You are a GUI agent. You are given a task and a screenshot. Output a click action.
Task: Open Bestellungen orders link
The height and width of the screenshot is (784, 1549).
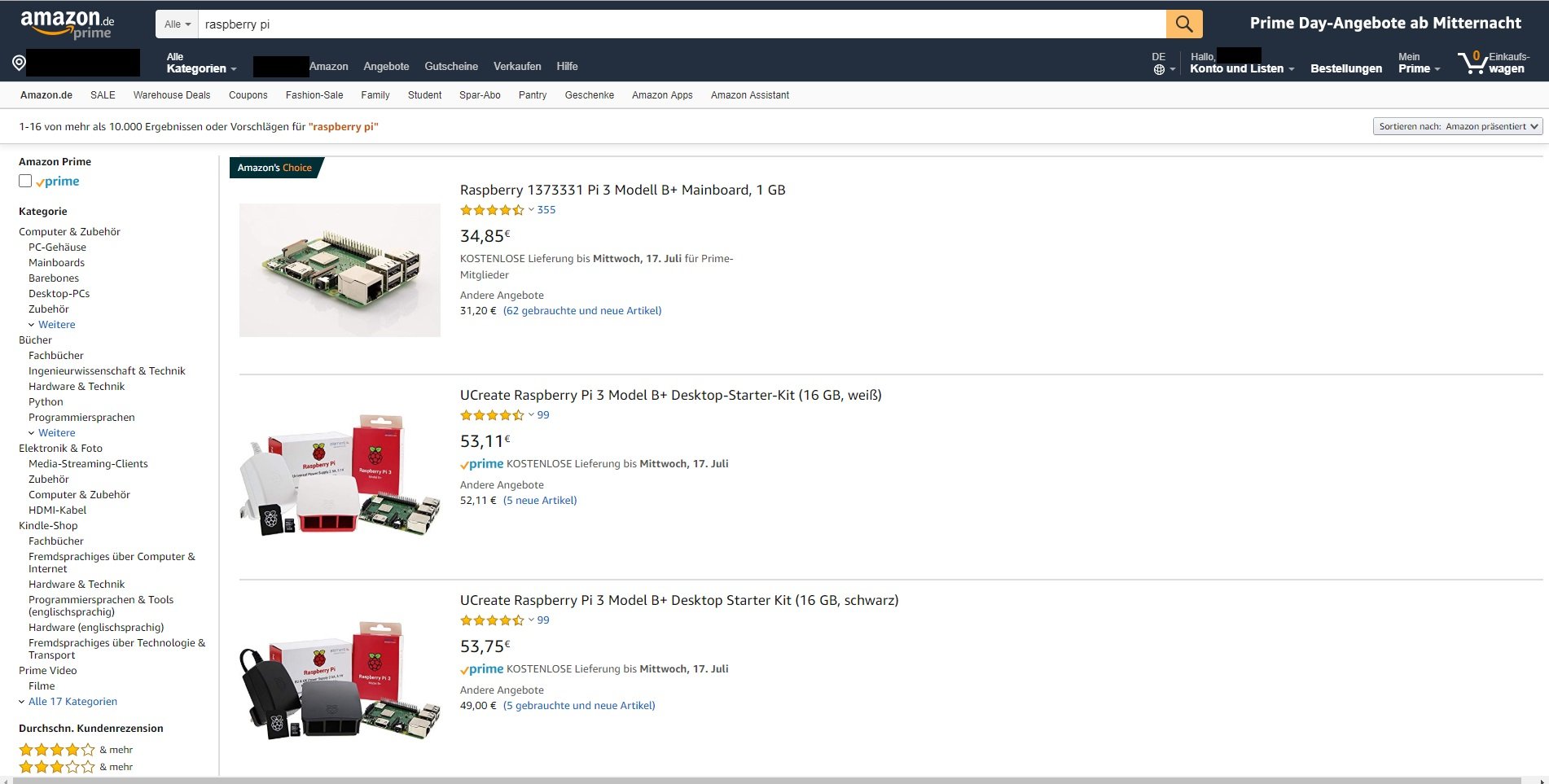point(1345,68)
